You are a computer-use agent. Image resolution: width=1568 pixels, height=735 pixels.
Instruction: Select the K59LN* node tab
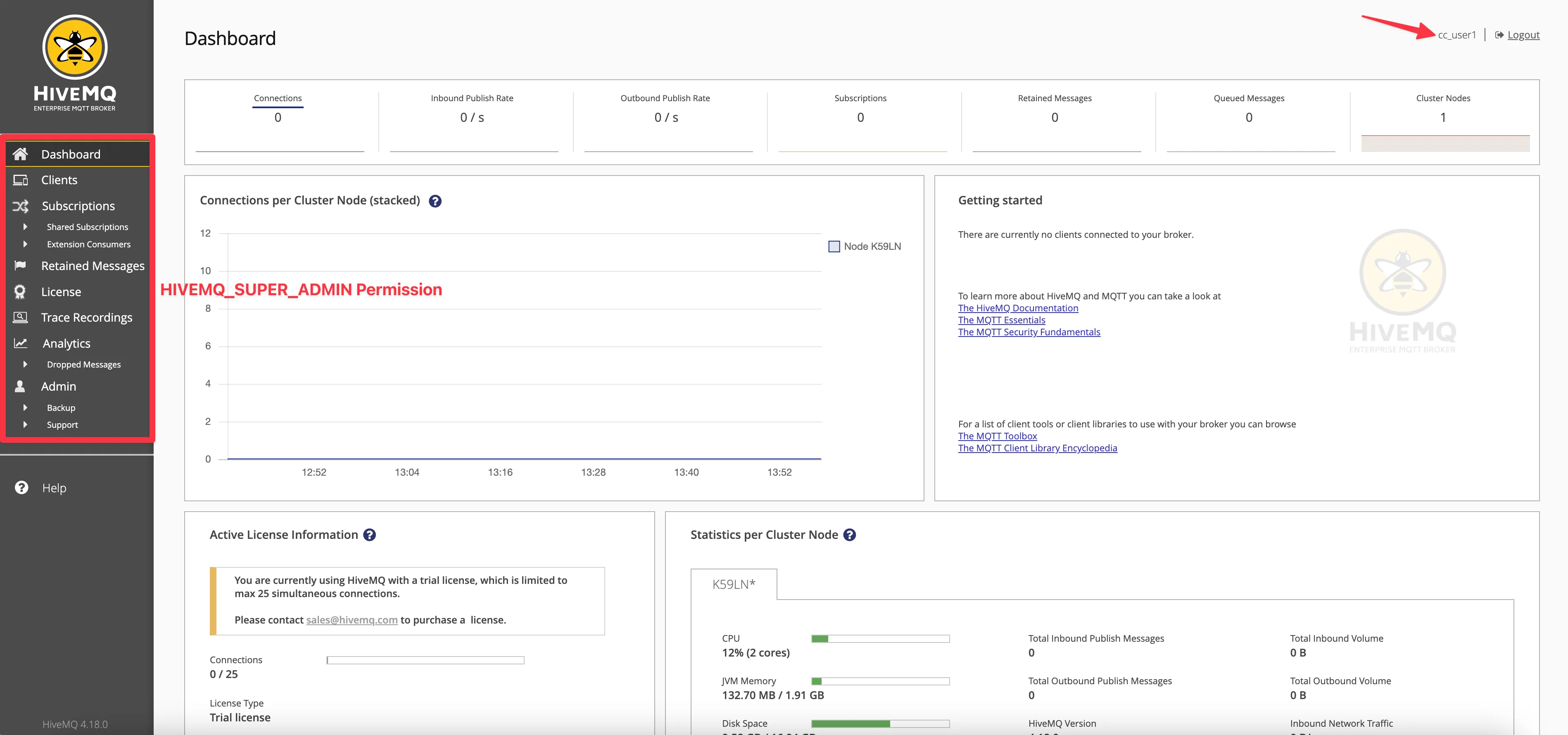[x=734, y=584]
